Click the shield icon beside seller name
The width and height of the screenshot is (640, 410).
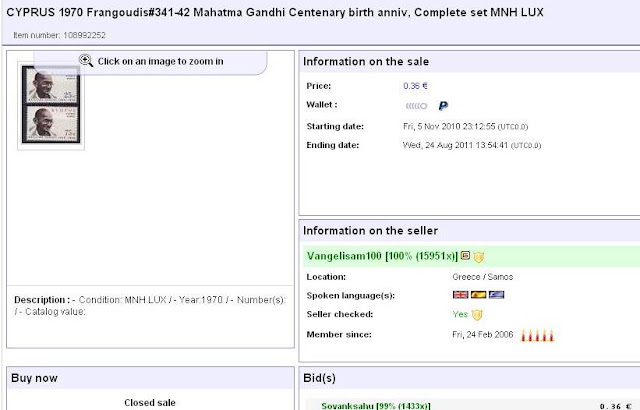click(479, 257)
